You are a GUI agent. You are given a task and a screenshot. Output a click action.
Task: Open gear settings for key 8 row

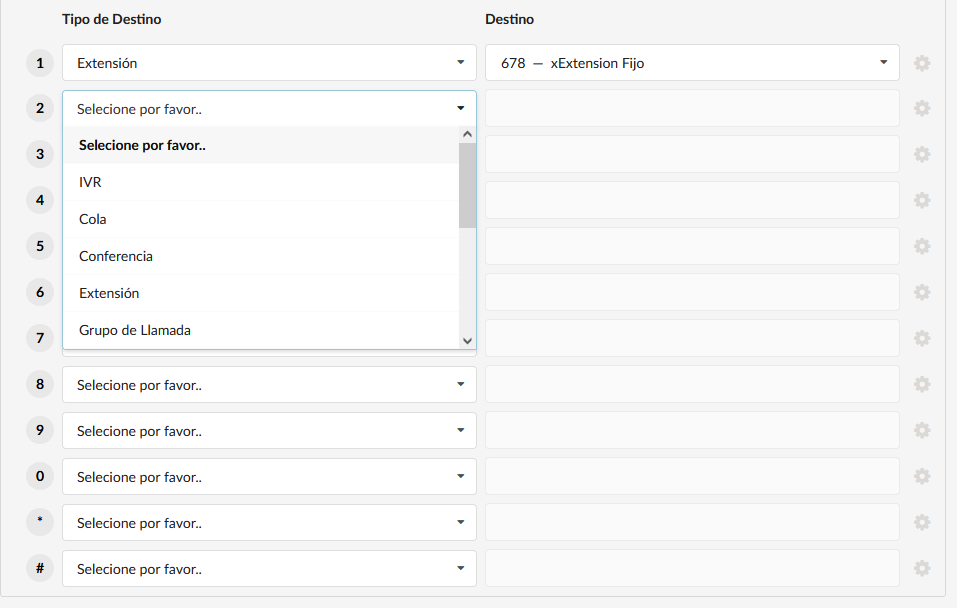point(922,384)
